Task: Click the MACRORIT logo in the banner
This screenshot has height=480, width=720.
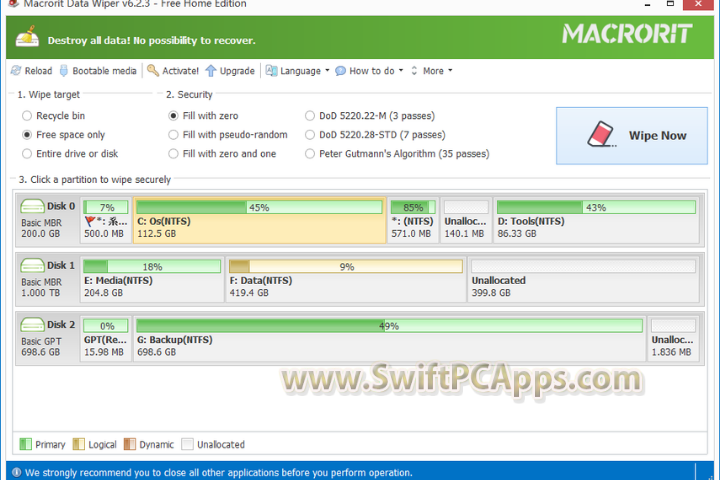Action: (x=627, y=34)
